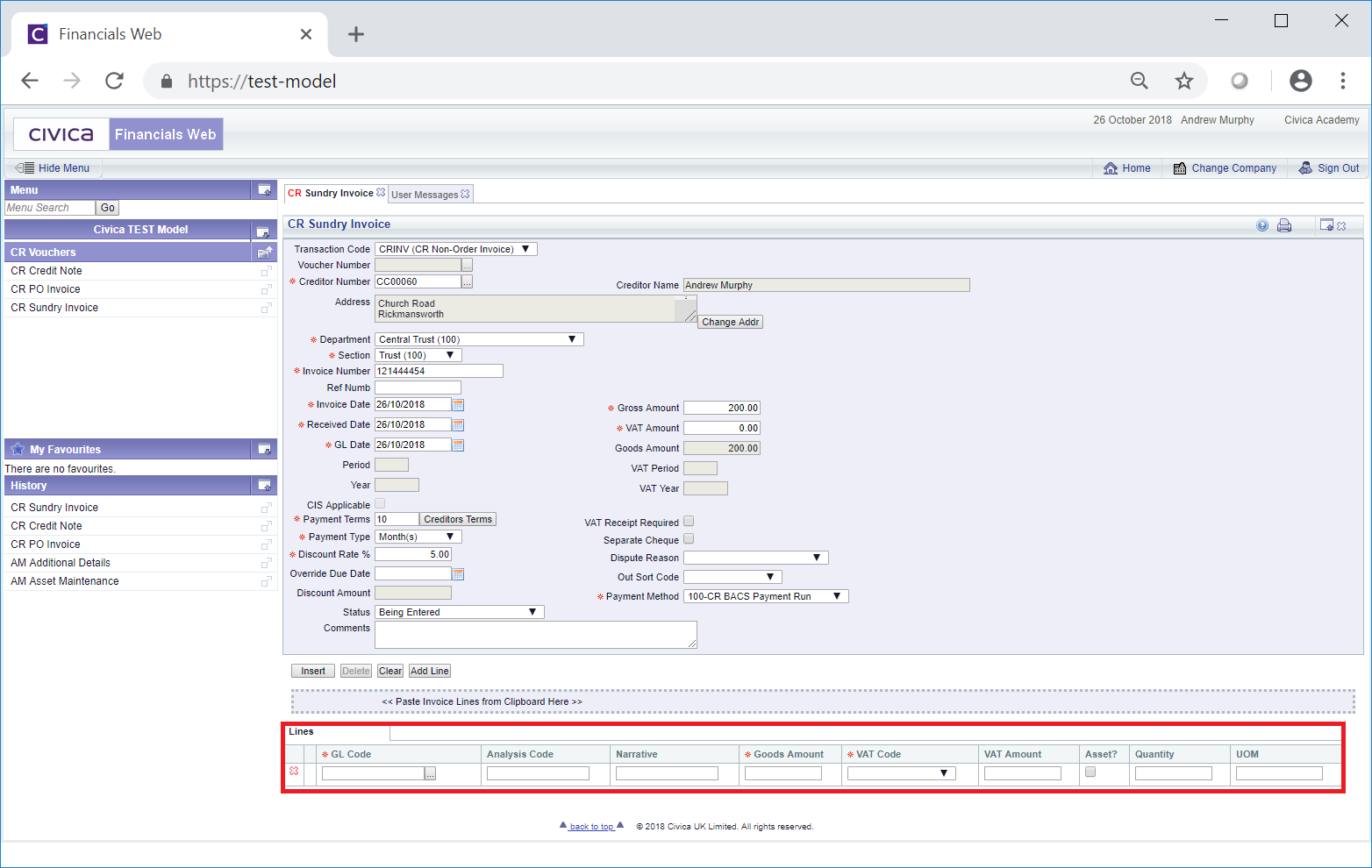
Task: Open Transaction Code dropdown
Action: pyautogui.click(x=456, y=249)
